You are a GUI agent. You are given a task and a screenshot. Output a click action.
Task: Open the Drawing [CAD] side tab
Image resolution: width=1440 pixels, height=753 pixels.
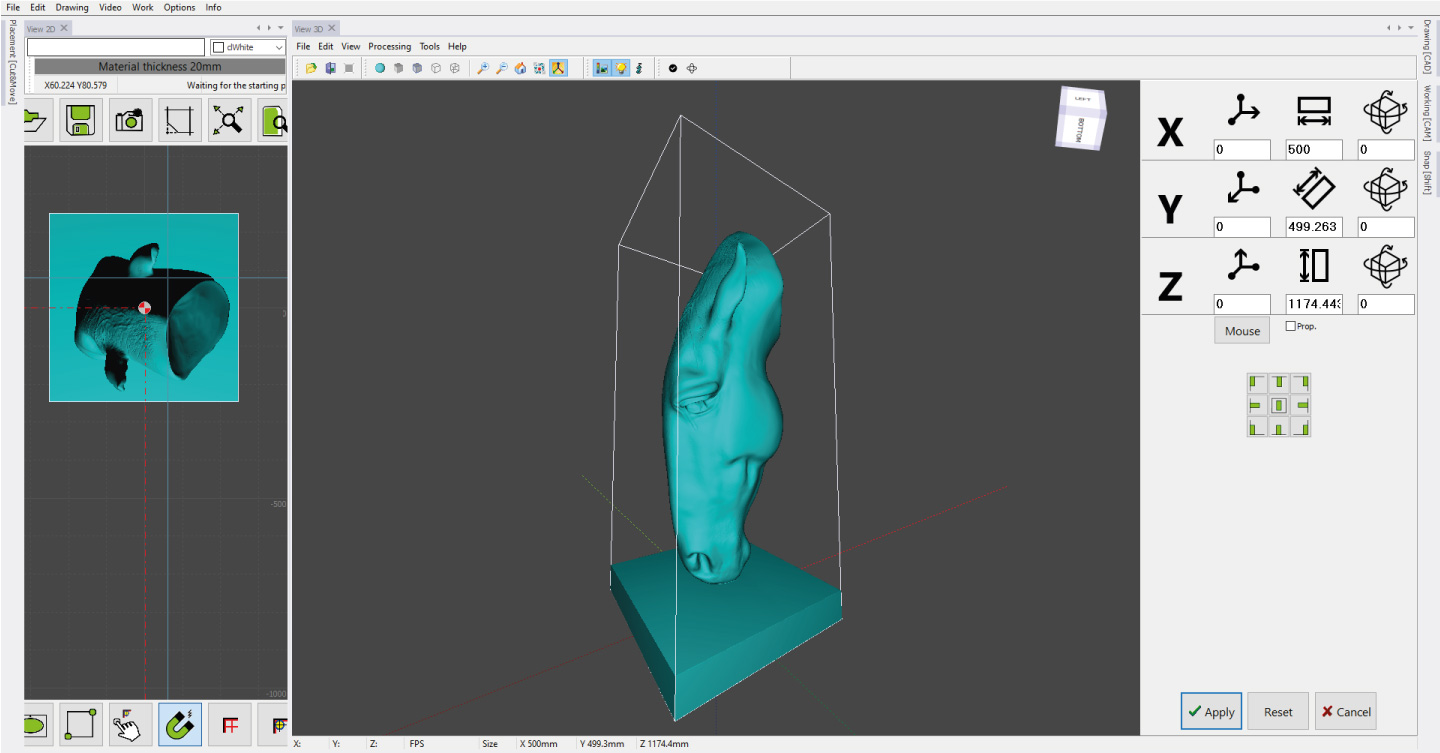tap(1426, 47)
